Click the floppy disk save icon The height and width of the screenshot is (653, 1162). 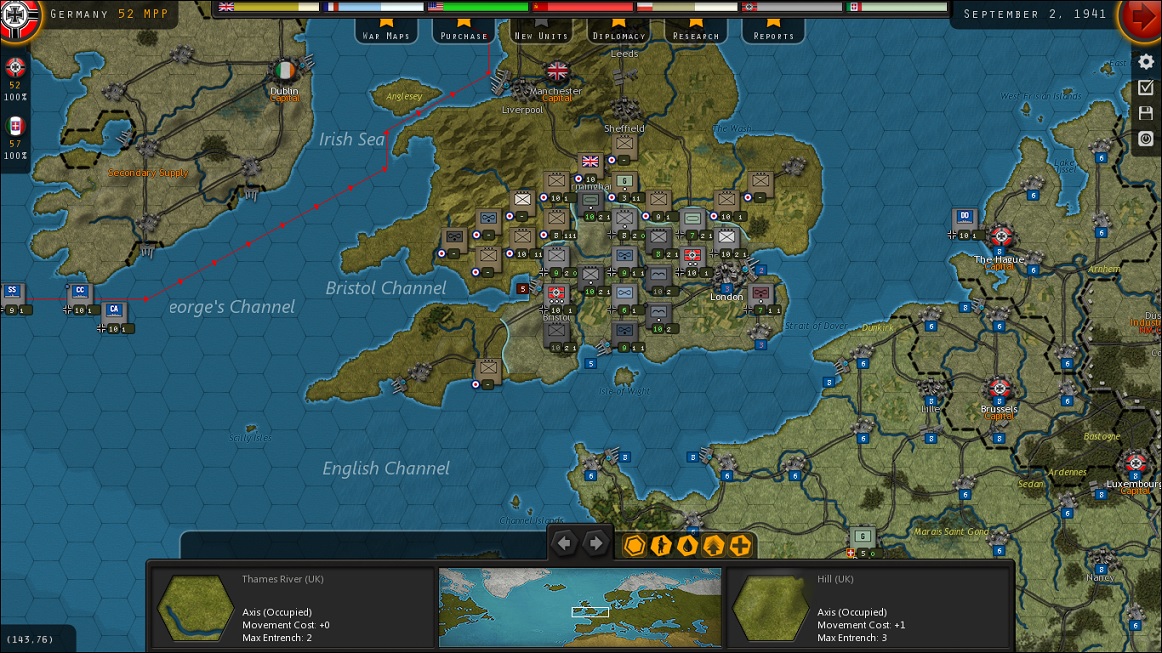1146,113
